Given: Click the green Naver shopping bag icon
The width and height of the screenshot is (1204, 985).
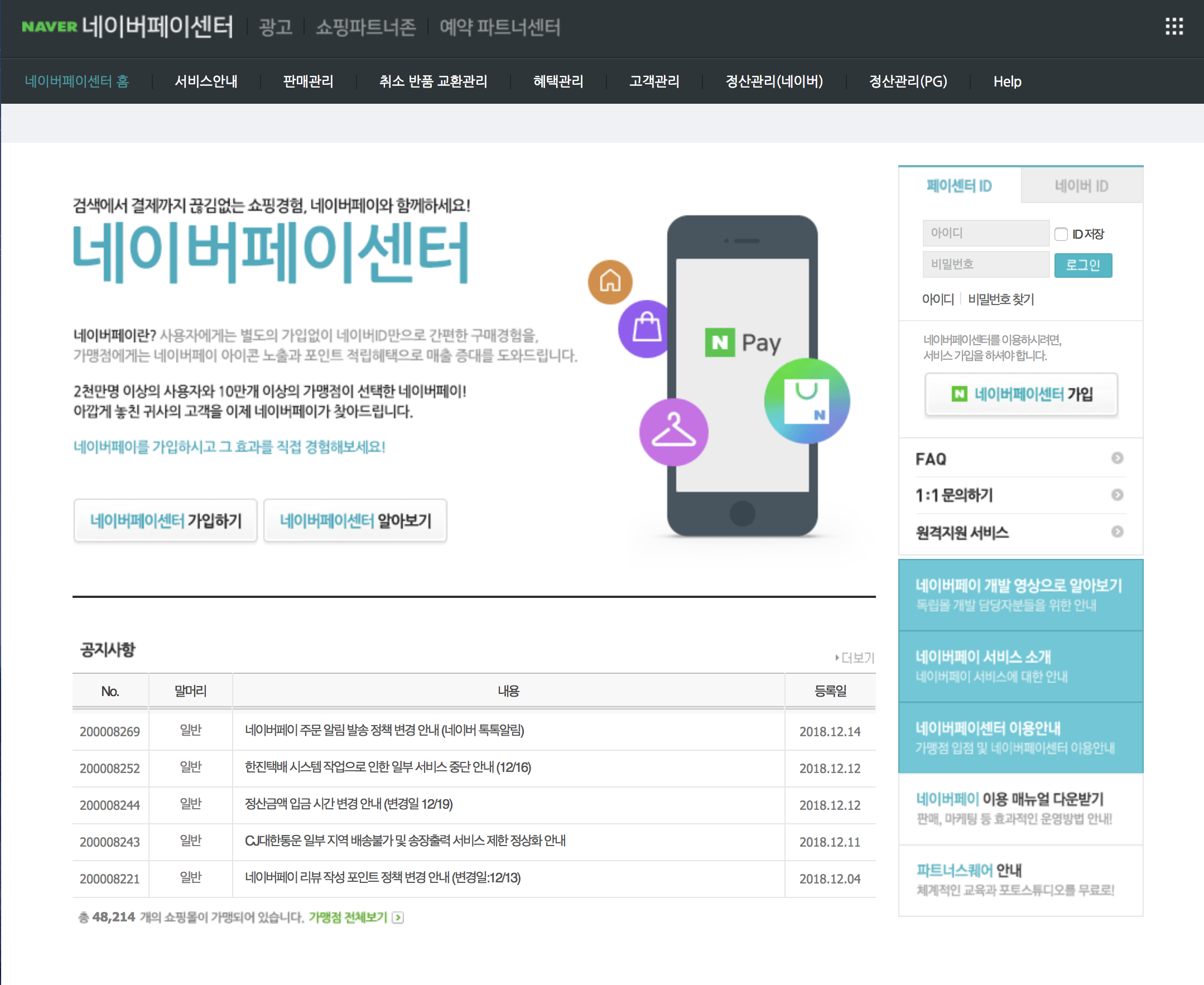Looking at the screenshot, I should pyautogui.click(x=807, y=401).
